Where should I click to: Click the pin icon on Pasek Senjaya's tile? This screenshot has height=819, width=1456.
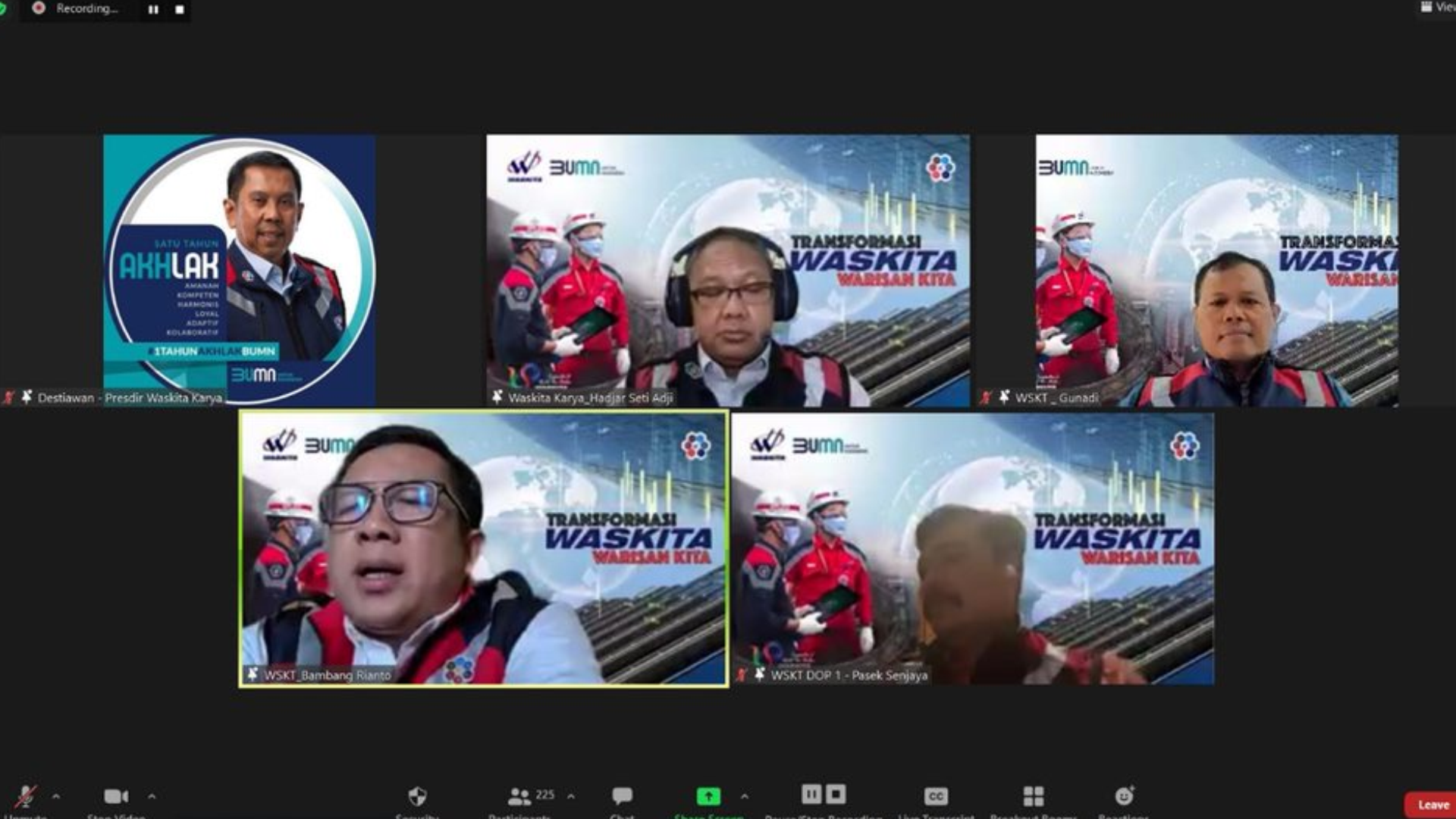(x=759, y=674)
